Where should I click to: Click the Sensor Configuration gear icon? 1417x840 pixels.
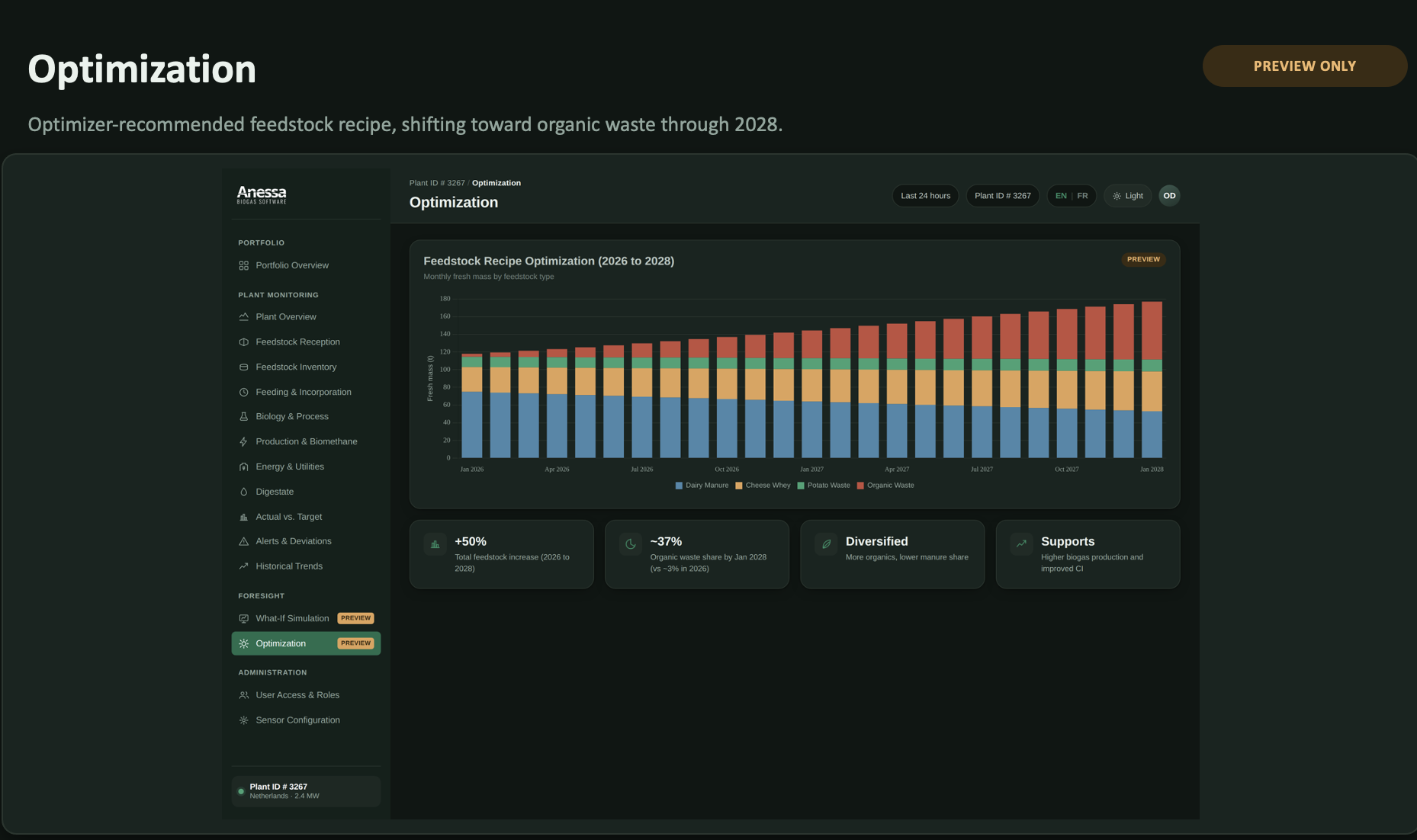(243, 720)
